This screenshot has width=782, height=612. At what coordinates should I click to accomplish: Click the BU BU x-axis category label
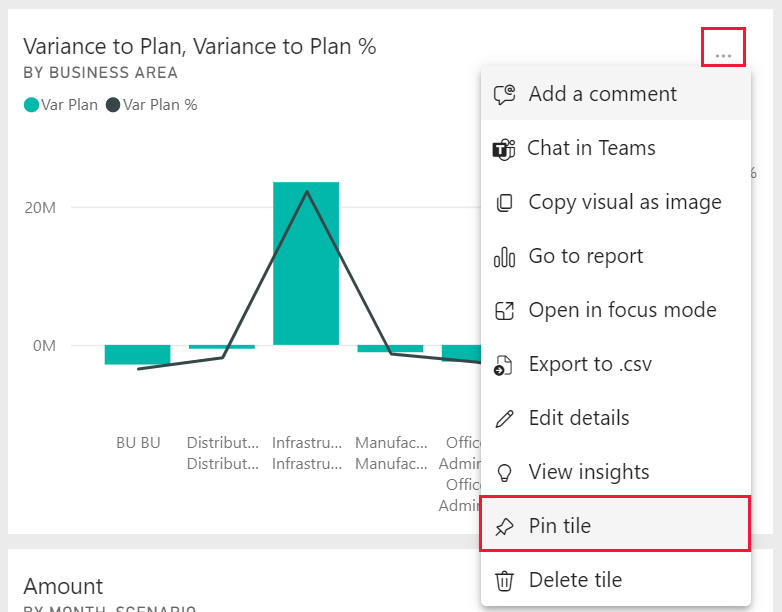point(138,443)
